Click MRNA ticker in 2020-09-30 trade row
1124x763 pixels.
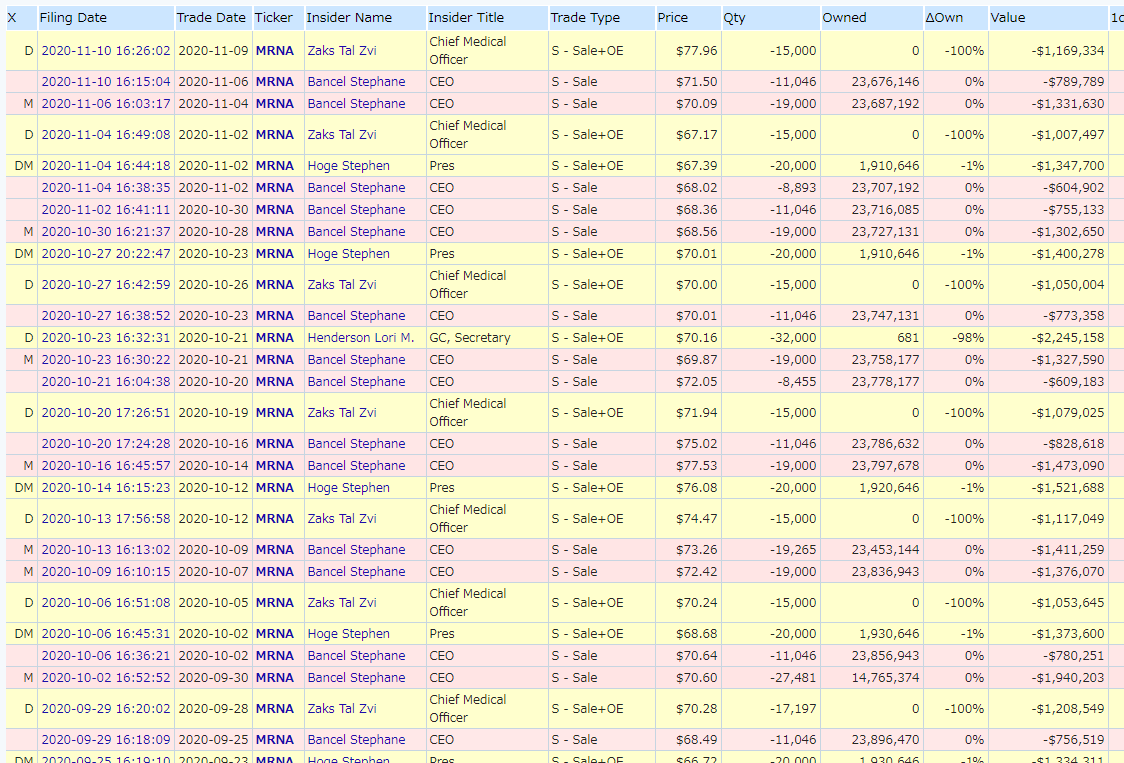pos(275,678)
